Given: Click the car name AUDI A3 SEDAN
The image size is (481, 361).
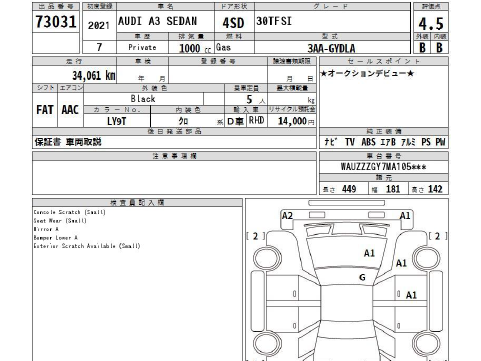Looking at the screenshot, I should [157, 21].
